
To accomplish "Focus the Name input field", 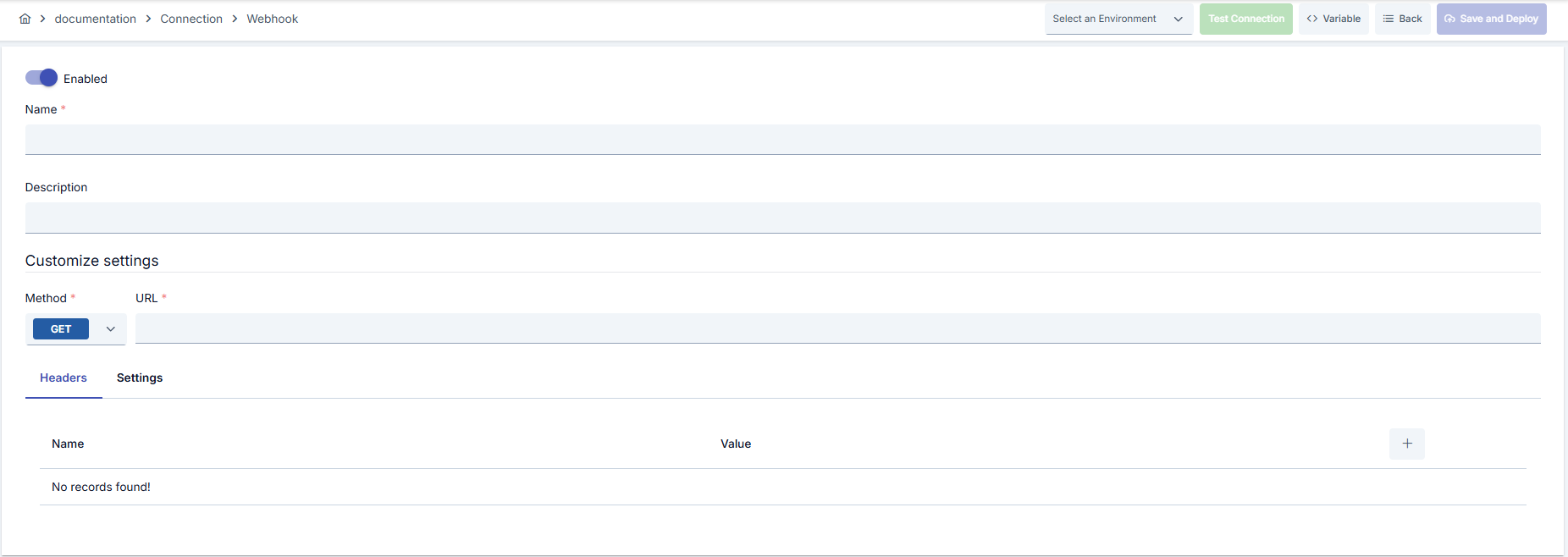I will pyautogui.click(x=782, y=140).
